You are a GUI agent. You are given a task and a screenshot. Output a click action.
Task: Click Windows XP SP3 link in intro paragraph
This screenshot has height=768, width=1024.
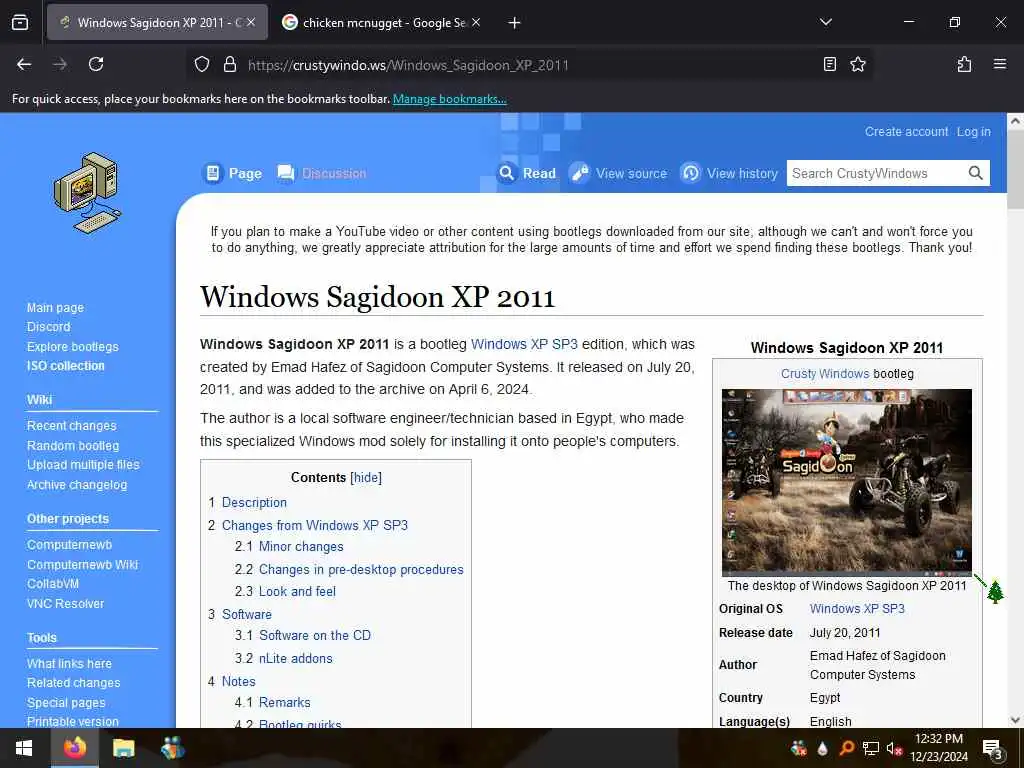click(524, 344)
